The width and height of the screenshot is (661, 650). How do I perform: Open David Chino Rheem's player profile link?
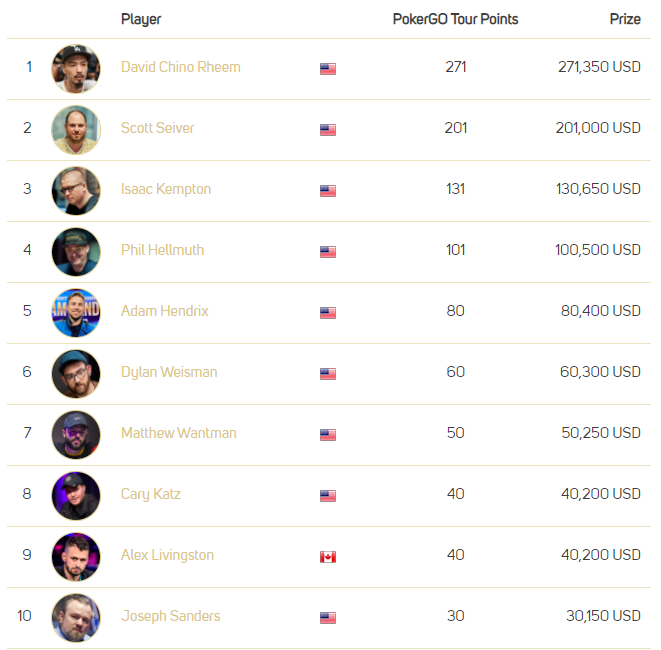point(180,67)
